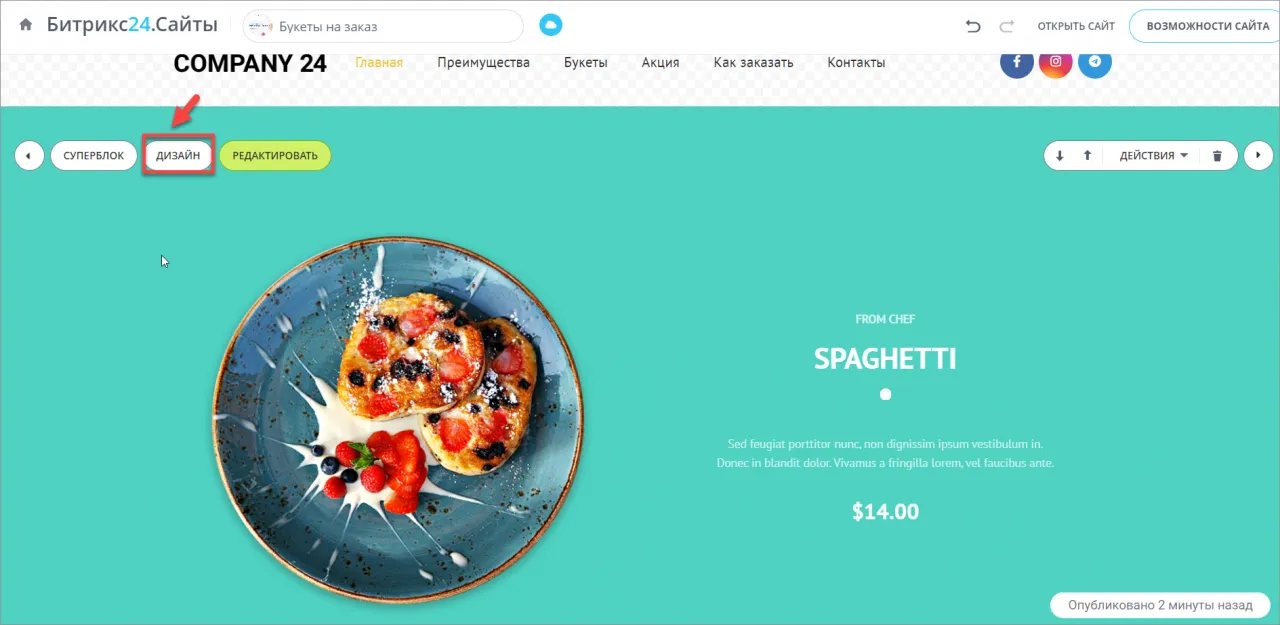
Task: Open the Instagram social icon
Action: pyautogui.click(x=1056, y=62)
